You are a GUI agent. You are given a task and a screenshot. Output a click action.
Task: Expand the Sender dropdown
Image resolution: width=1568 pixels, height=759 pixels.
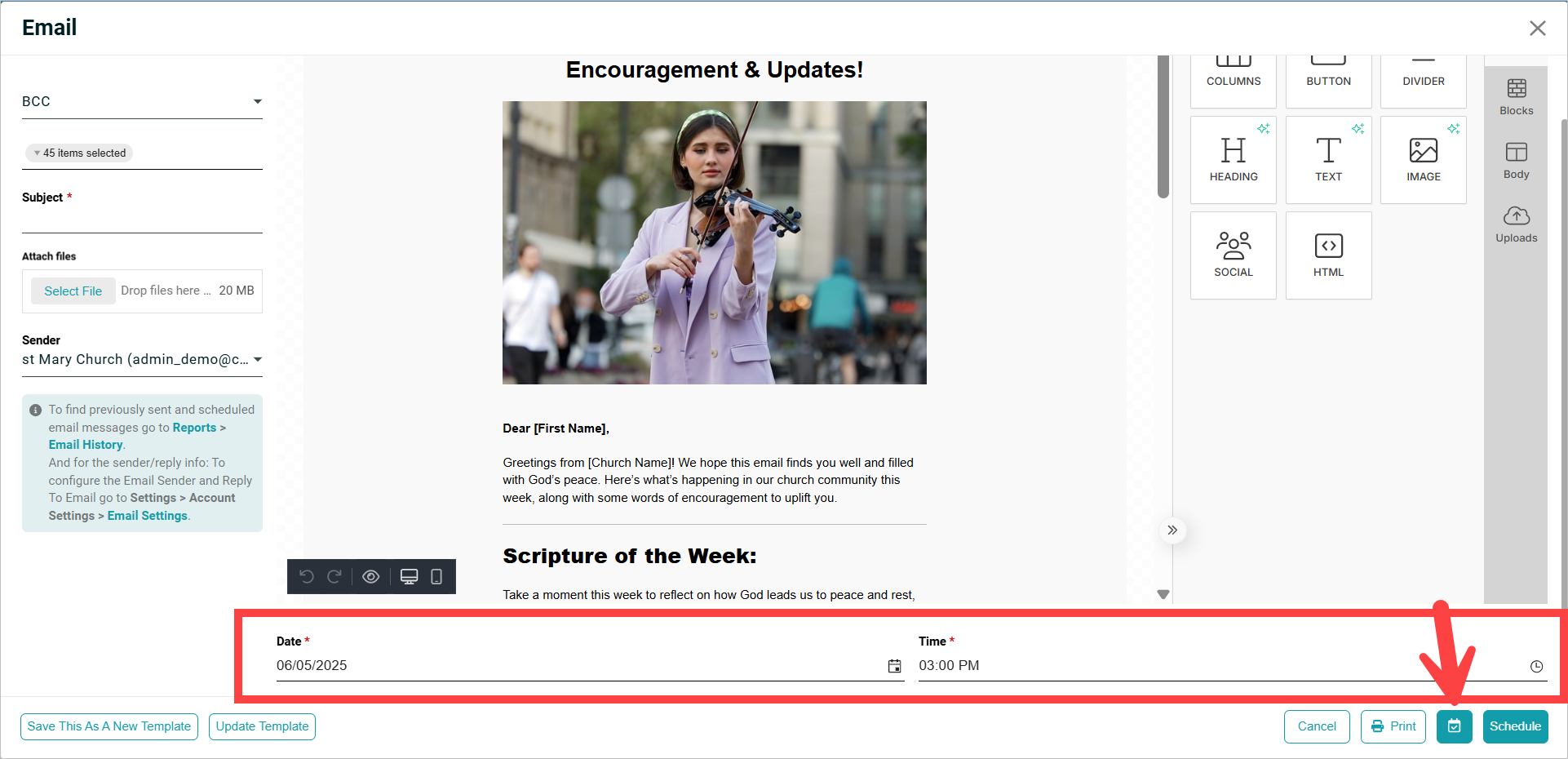[x=142, y=359]
